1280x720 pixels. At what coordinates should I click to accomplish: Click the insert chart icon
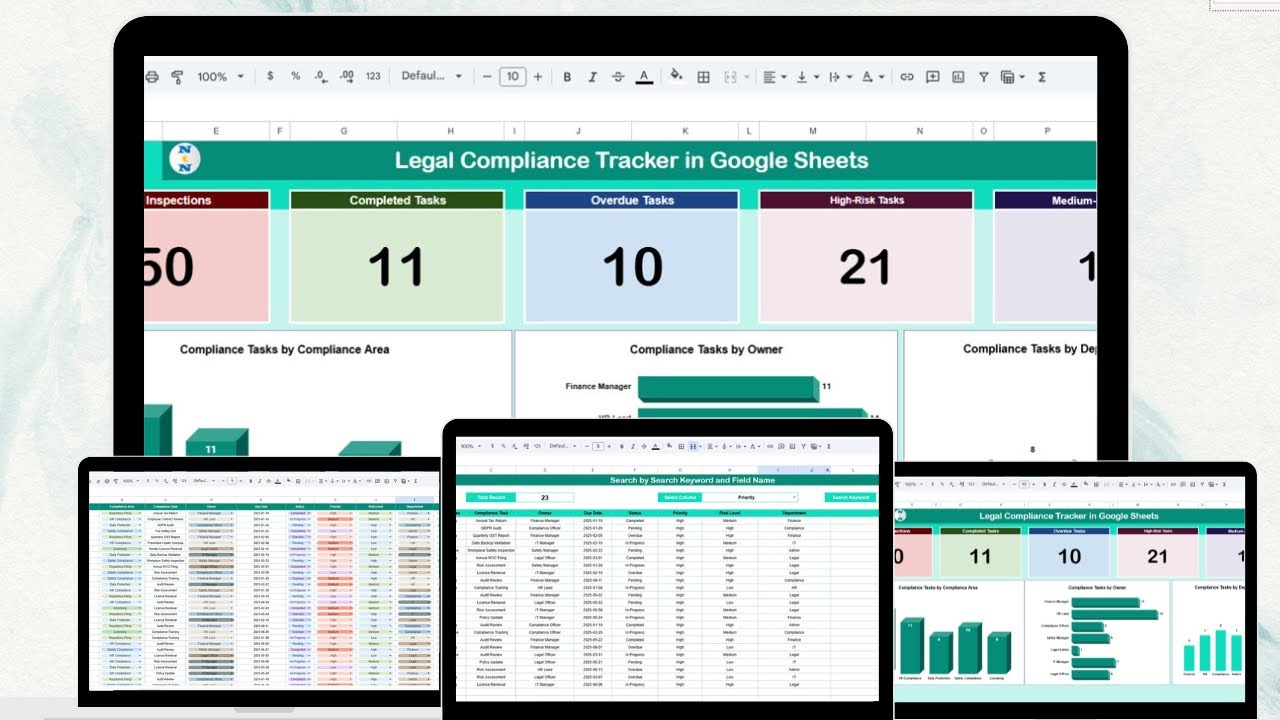pyautogui.click(x=958, y=76)
